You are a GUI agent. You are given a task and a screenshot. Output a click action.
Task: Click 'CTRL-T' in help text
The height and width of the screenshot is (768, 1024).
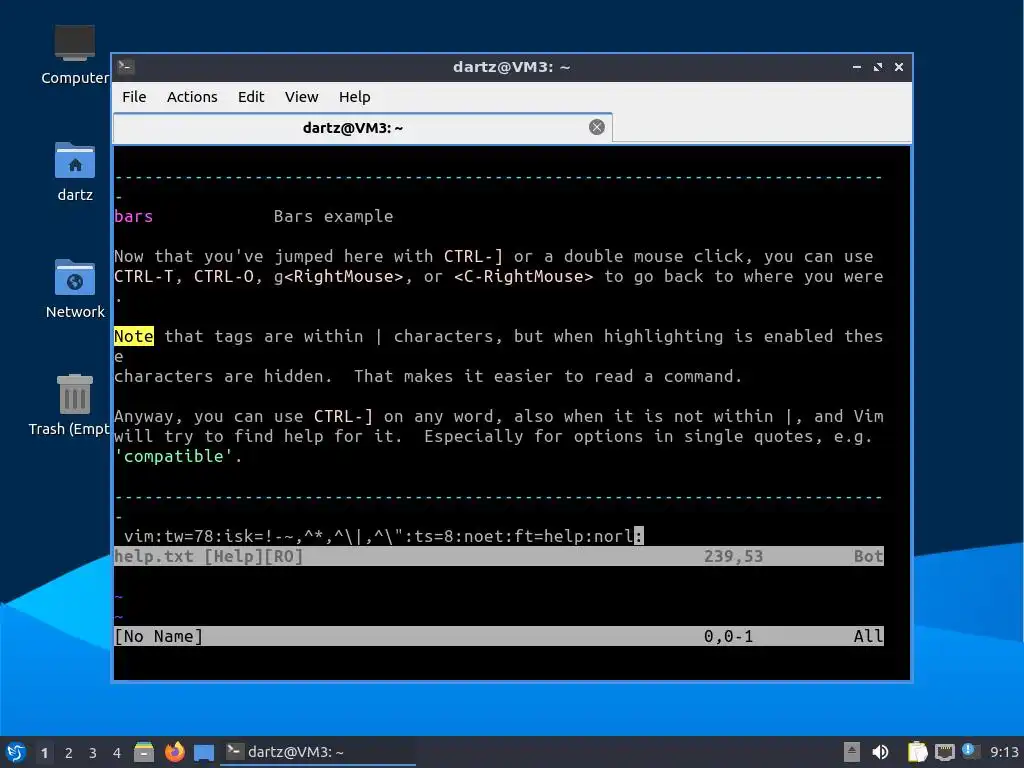pos(144,276)
